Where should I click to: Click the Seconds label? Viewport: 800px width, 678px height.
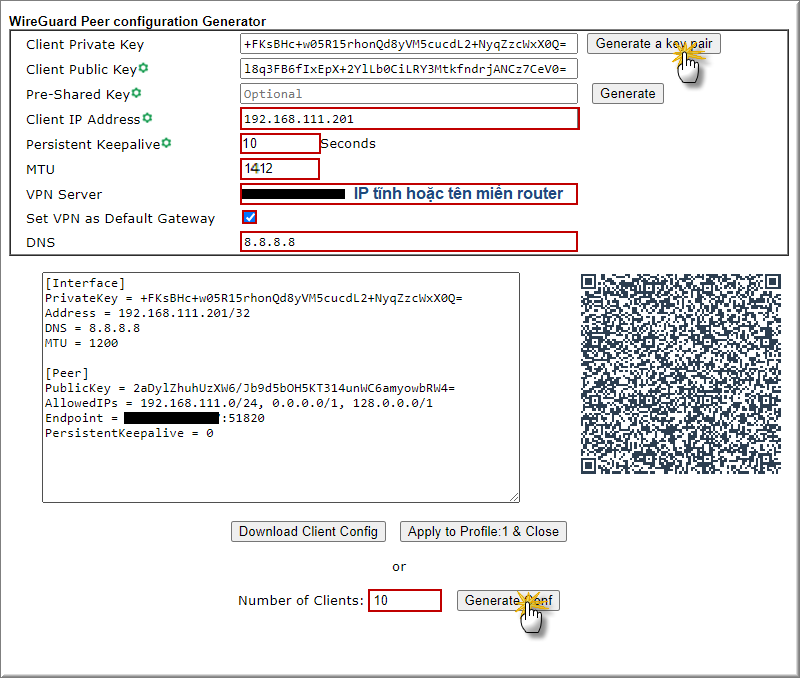[348, 144]
